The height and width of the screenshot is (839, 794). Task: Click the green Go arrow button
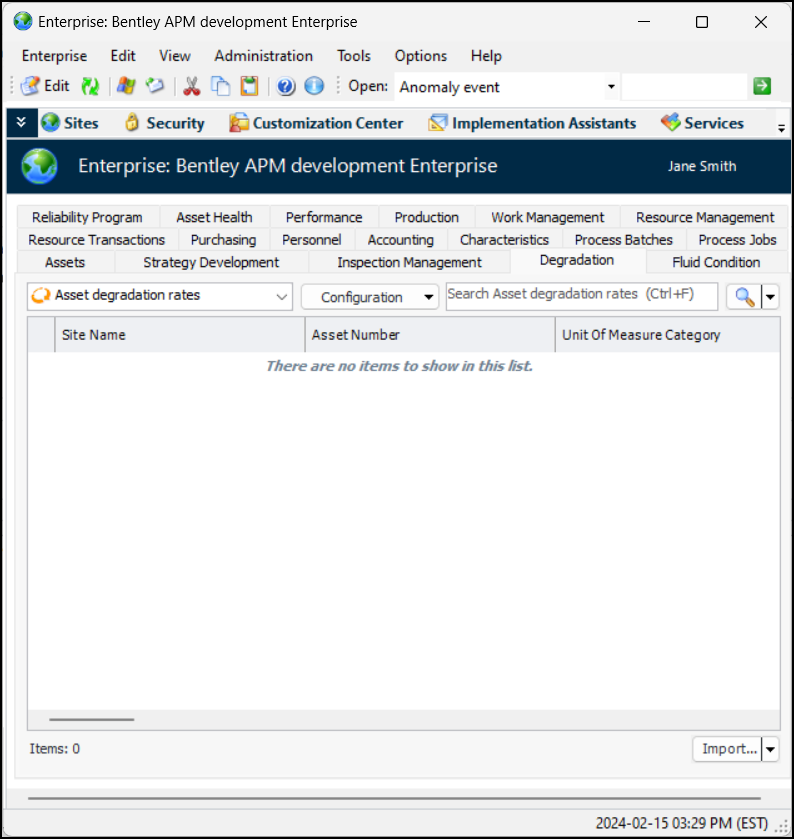click(762, 86)
